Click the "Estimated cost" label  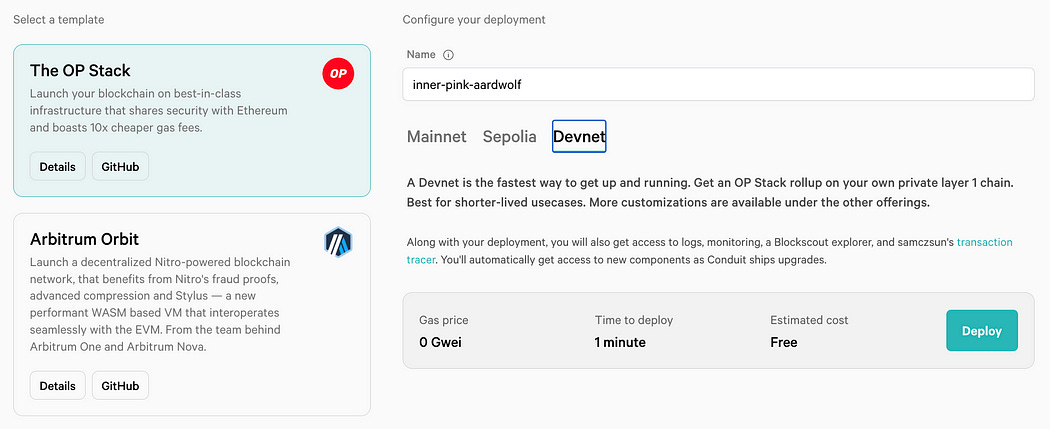point(809,320)
